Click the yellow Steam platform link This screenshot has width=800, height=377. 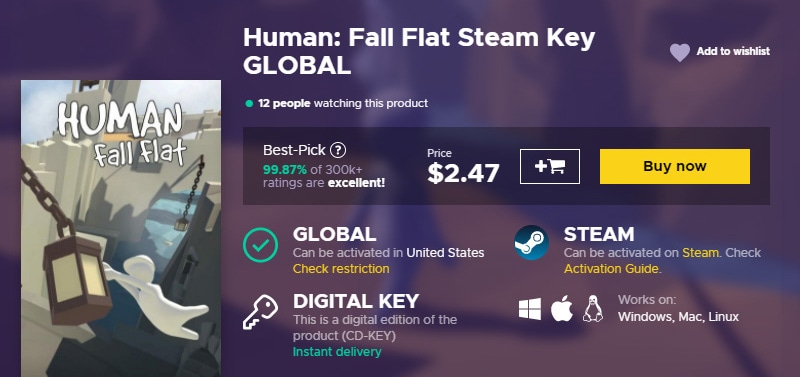[x=701, y=253]
